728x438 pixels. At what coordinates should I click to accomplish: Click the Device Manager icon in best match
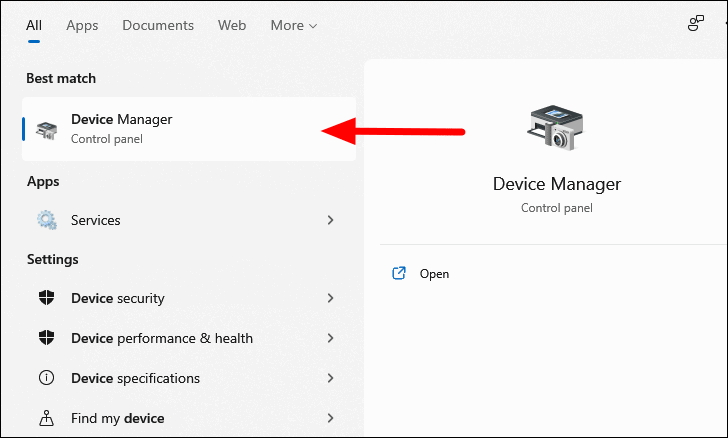pos(47,131)
